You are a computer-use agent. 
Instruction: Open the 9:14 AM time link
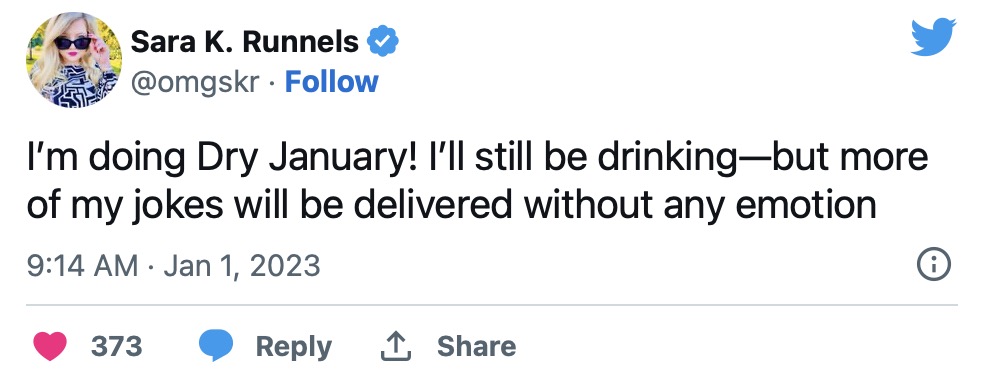click(x=82, y=265)
